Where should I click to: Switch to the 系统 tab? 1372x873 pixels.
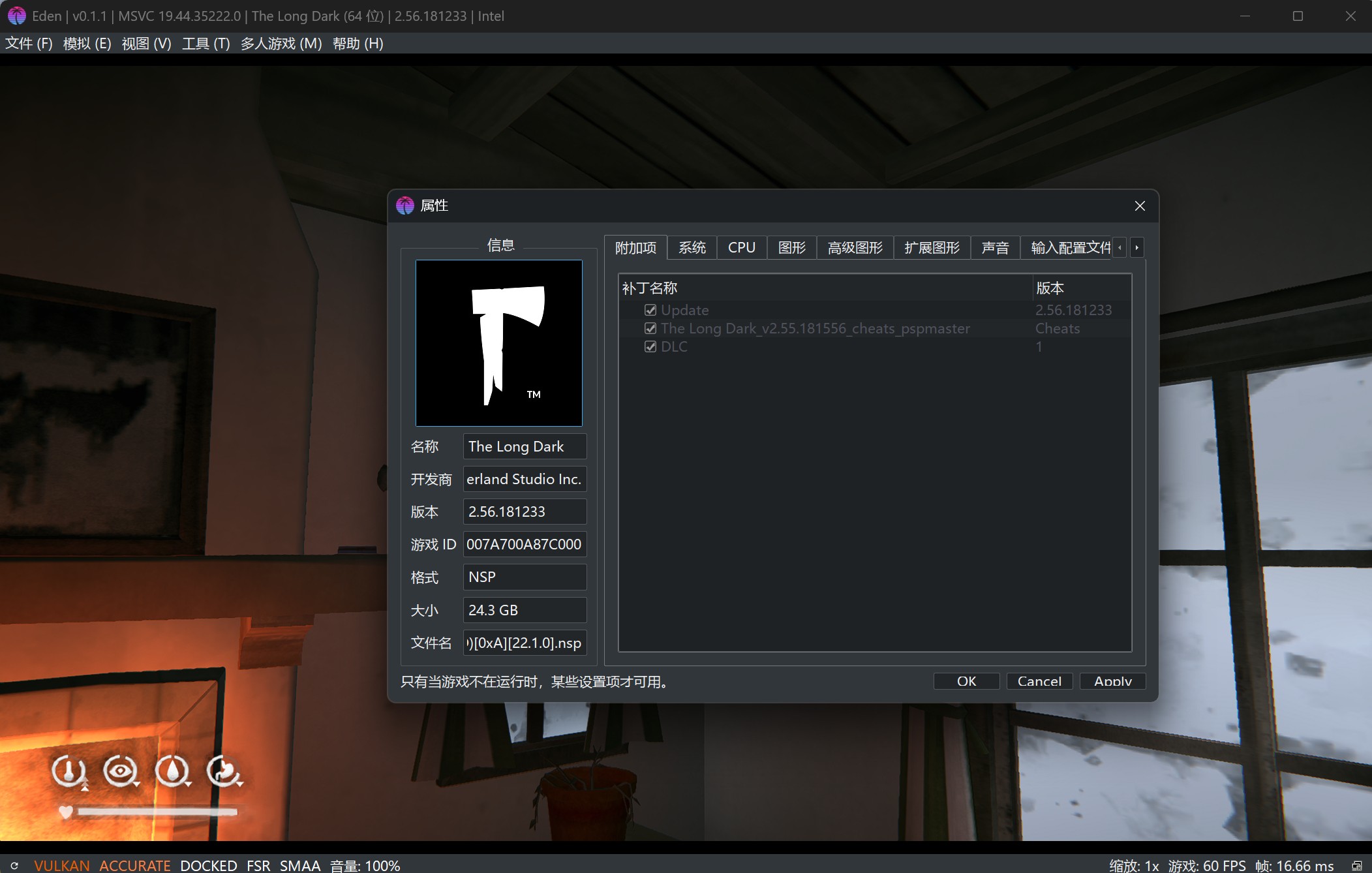point(692,248)
